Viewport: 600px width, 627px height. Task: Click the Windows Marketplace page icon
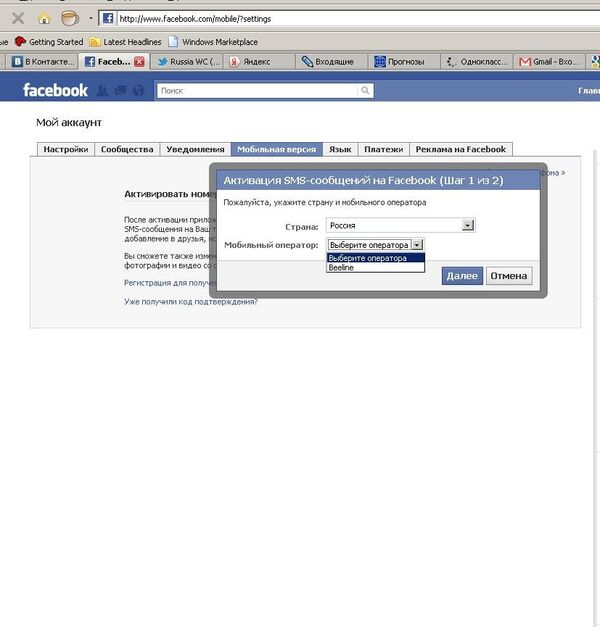pyautogui.click(x=173, y=41)
